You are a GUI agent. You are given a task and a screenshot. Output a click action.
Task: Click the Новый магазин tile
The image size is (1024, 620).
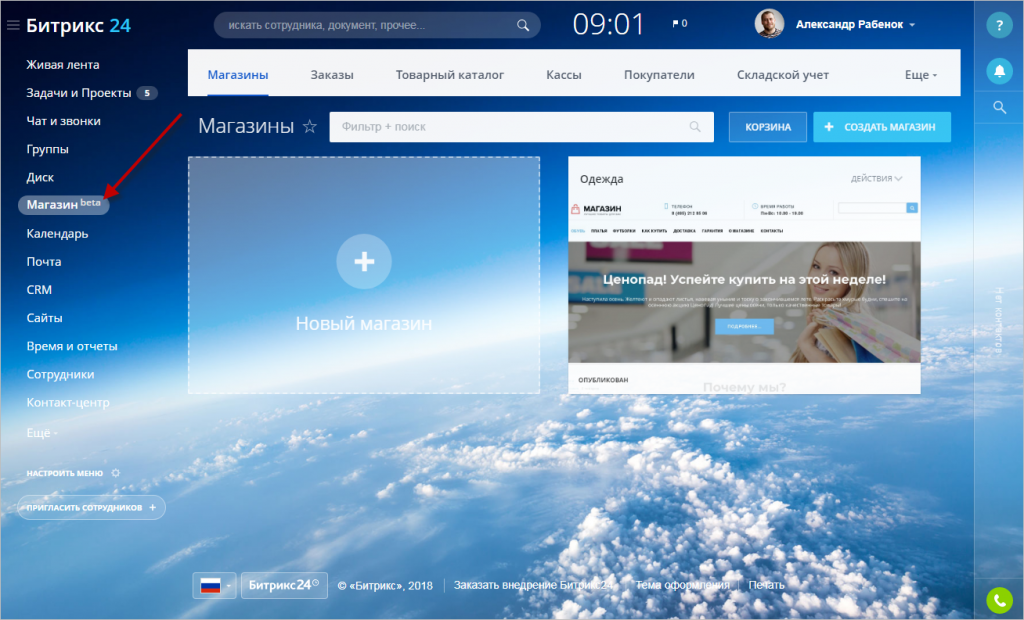point(364,275)
